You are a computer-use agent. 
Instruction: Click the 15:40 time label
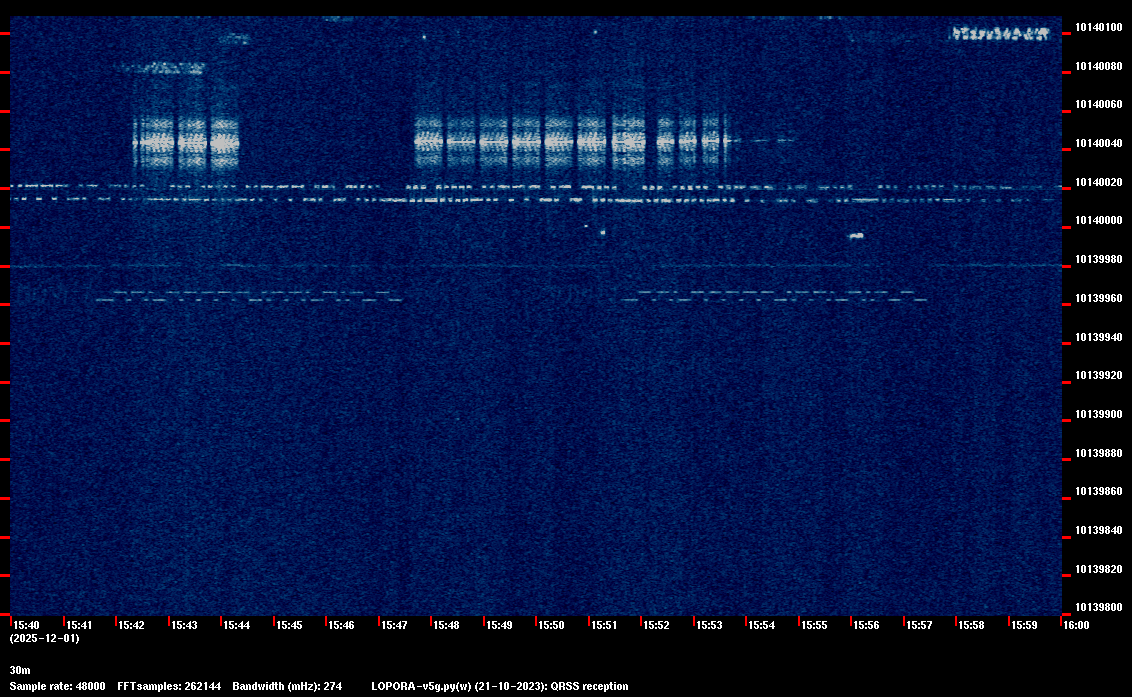26,625
